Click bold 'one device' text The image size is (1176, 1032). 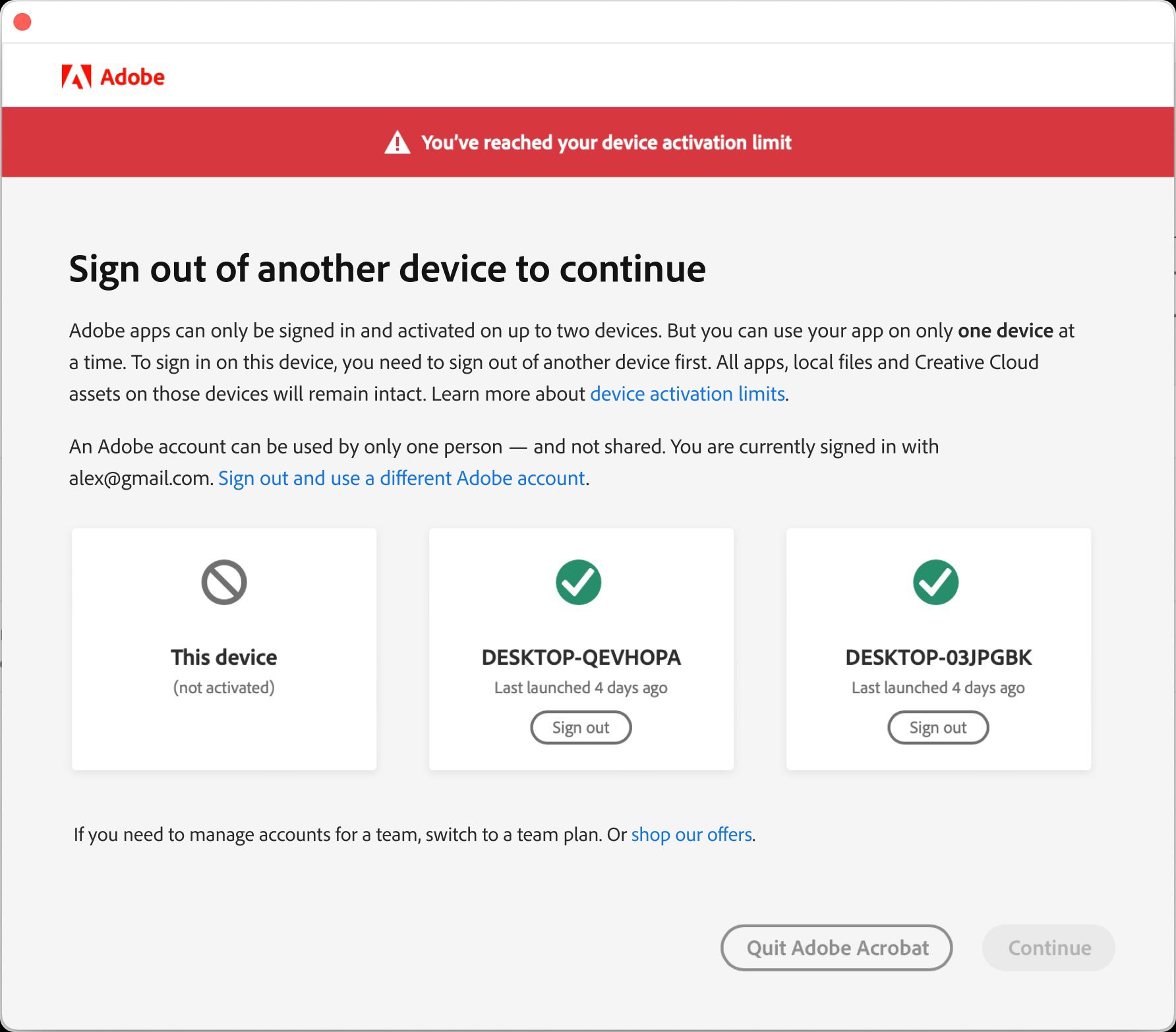(1005, 330)
